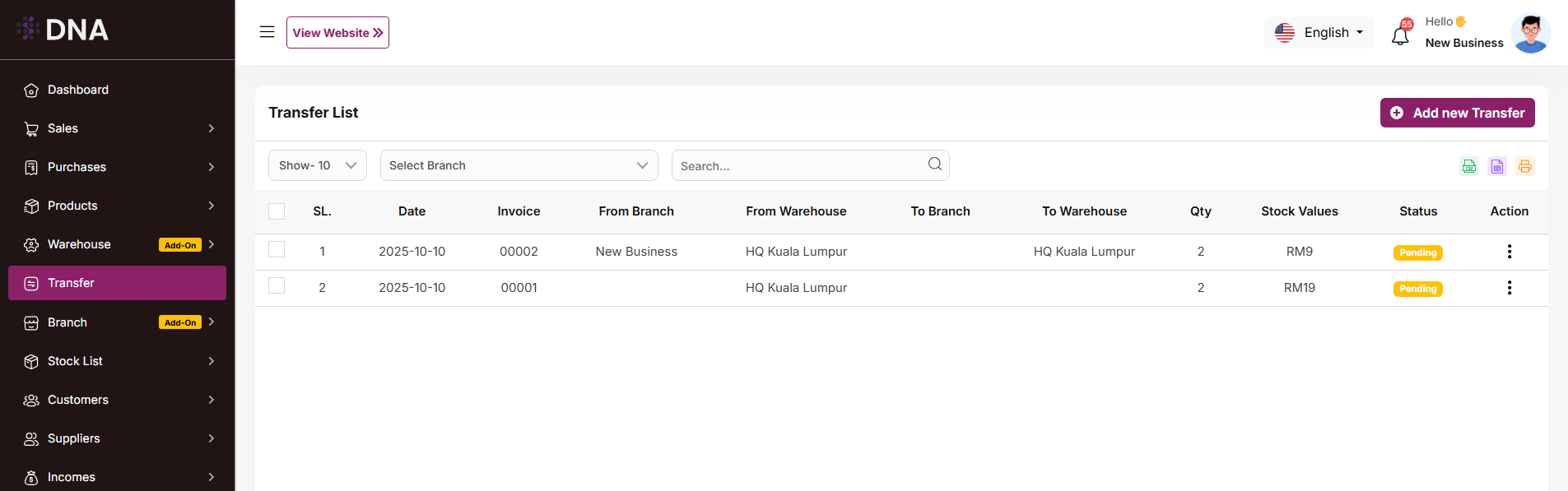Toggle the hamburger sidebar menu

(x=267, y=32)
